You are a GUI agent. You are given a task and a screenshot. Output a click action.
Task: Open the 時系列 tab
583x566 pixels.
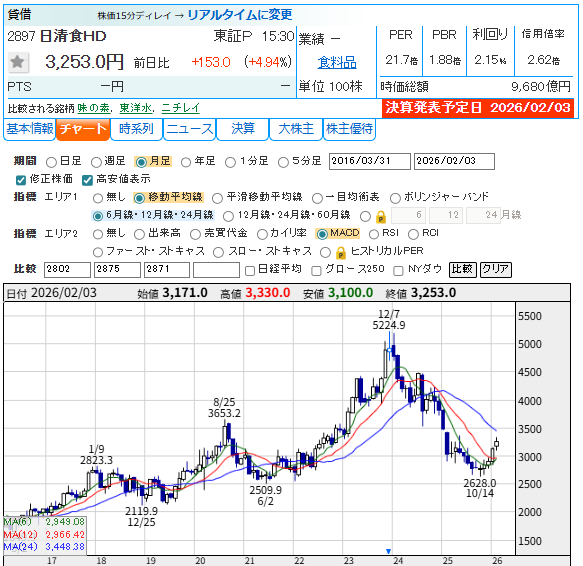pyautogui.click(x=136, y=129)
